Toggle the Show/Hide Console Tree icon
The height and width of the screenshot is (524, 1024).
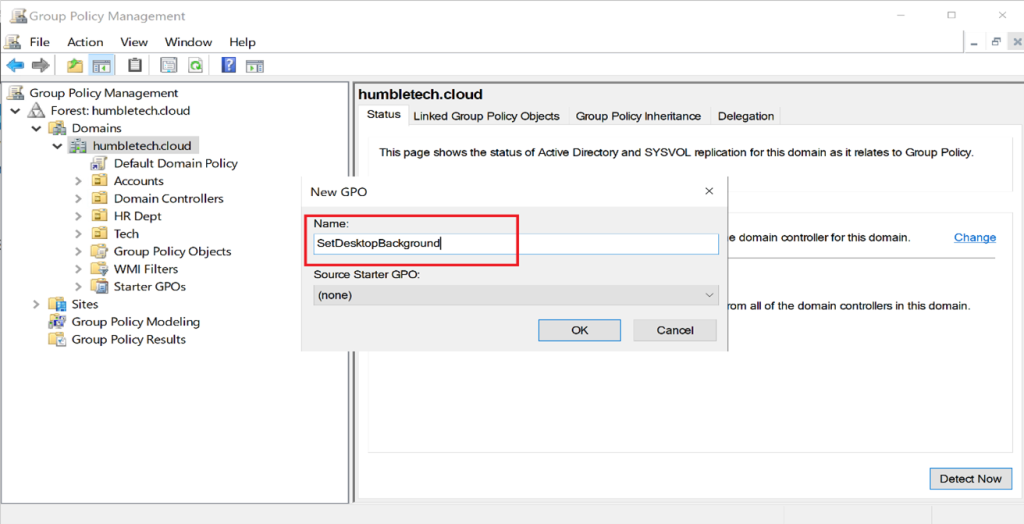tap(101, 66)
